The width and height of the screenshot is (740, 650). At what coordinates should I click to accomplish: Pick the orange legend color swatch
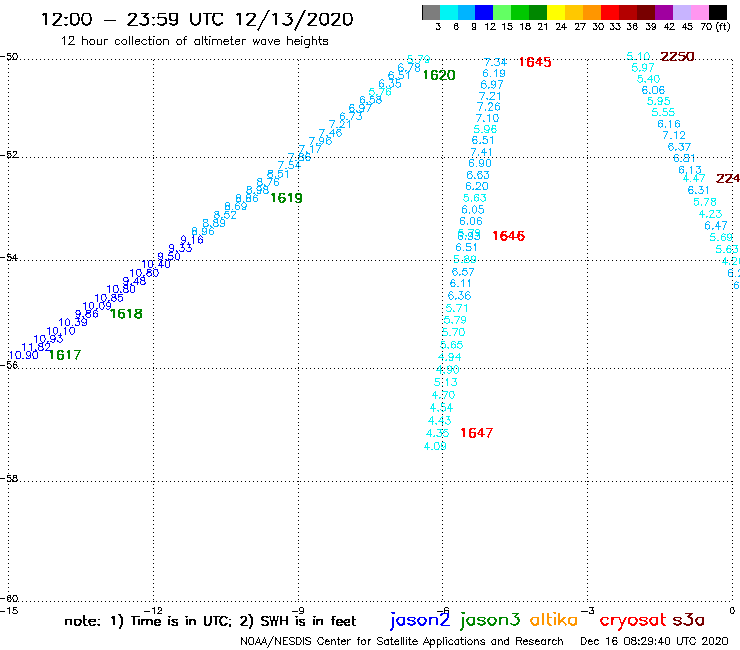coord(592,12)
